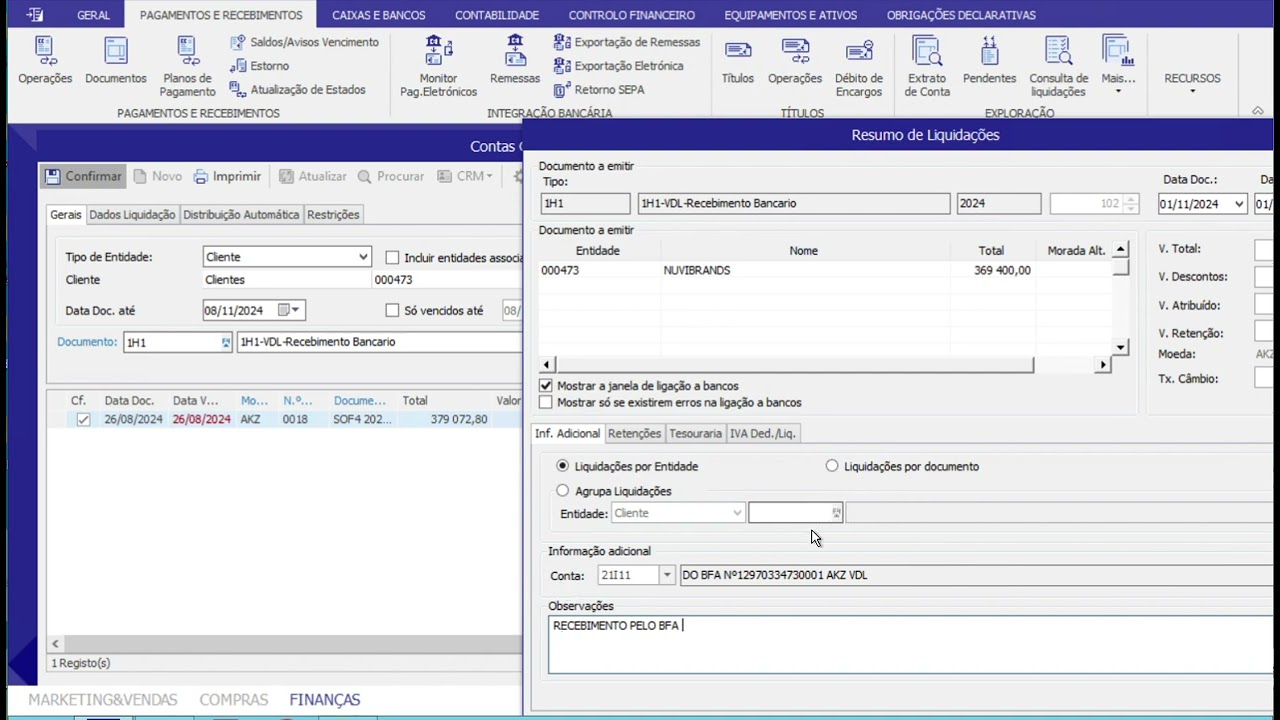Click the Atualizar toolbar button
The image size is (1280, 720).
313,176
